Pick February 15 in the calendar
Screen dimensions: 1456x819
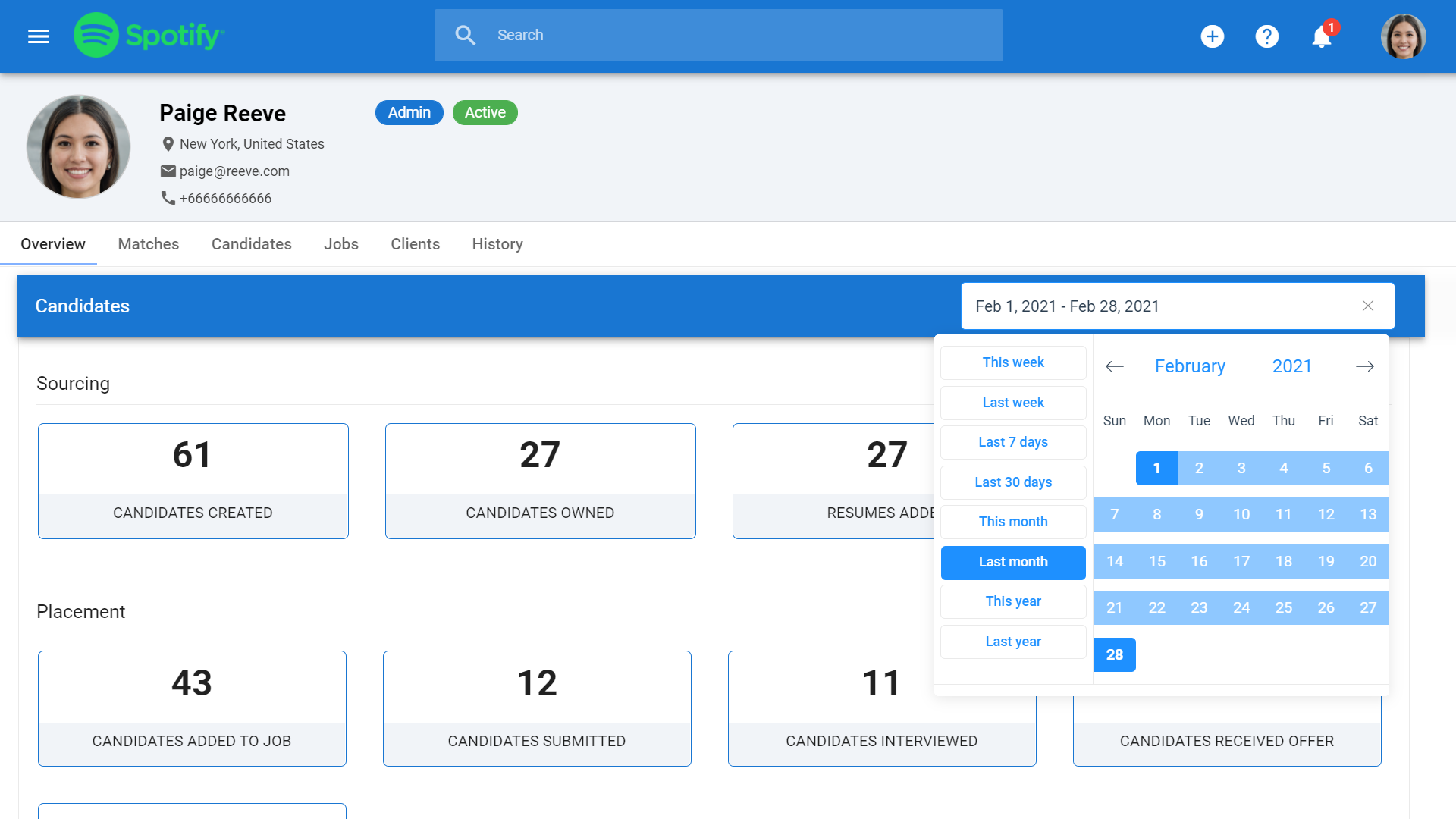(1156, 561)
